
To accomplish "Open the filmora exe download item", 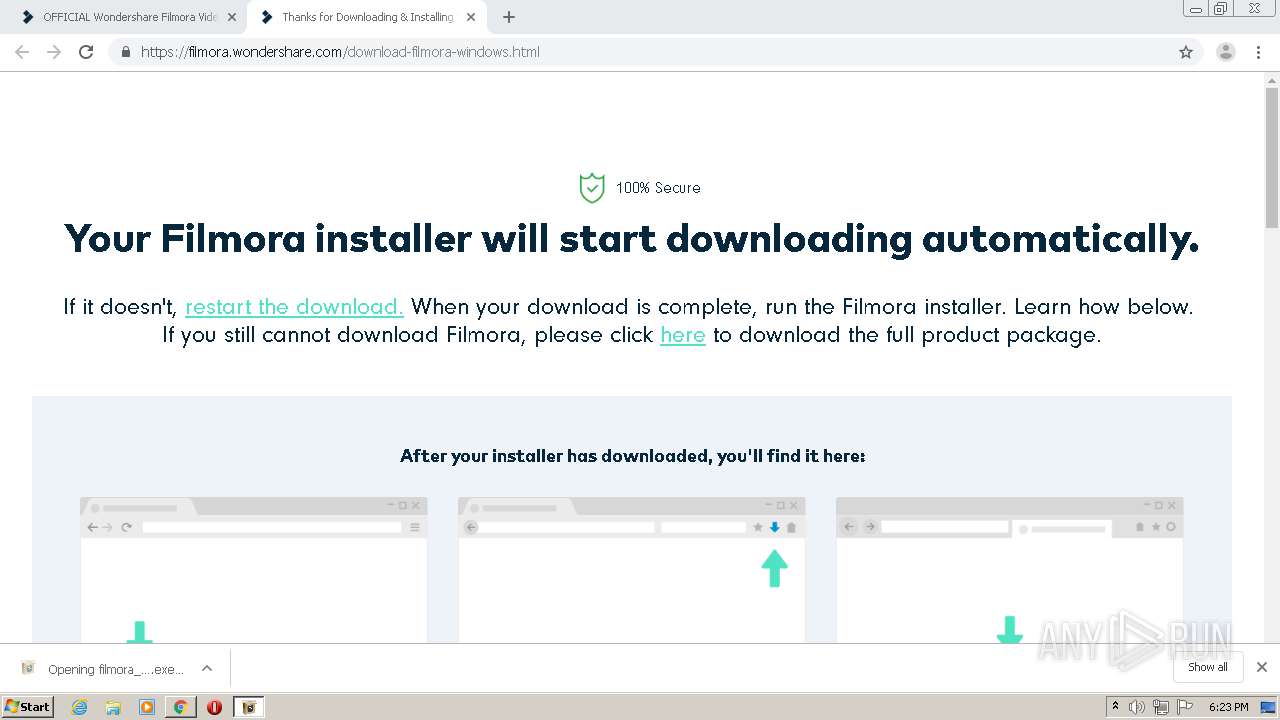I will coord(116,669).
